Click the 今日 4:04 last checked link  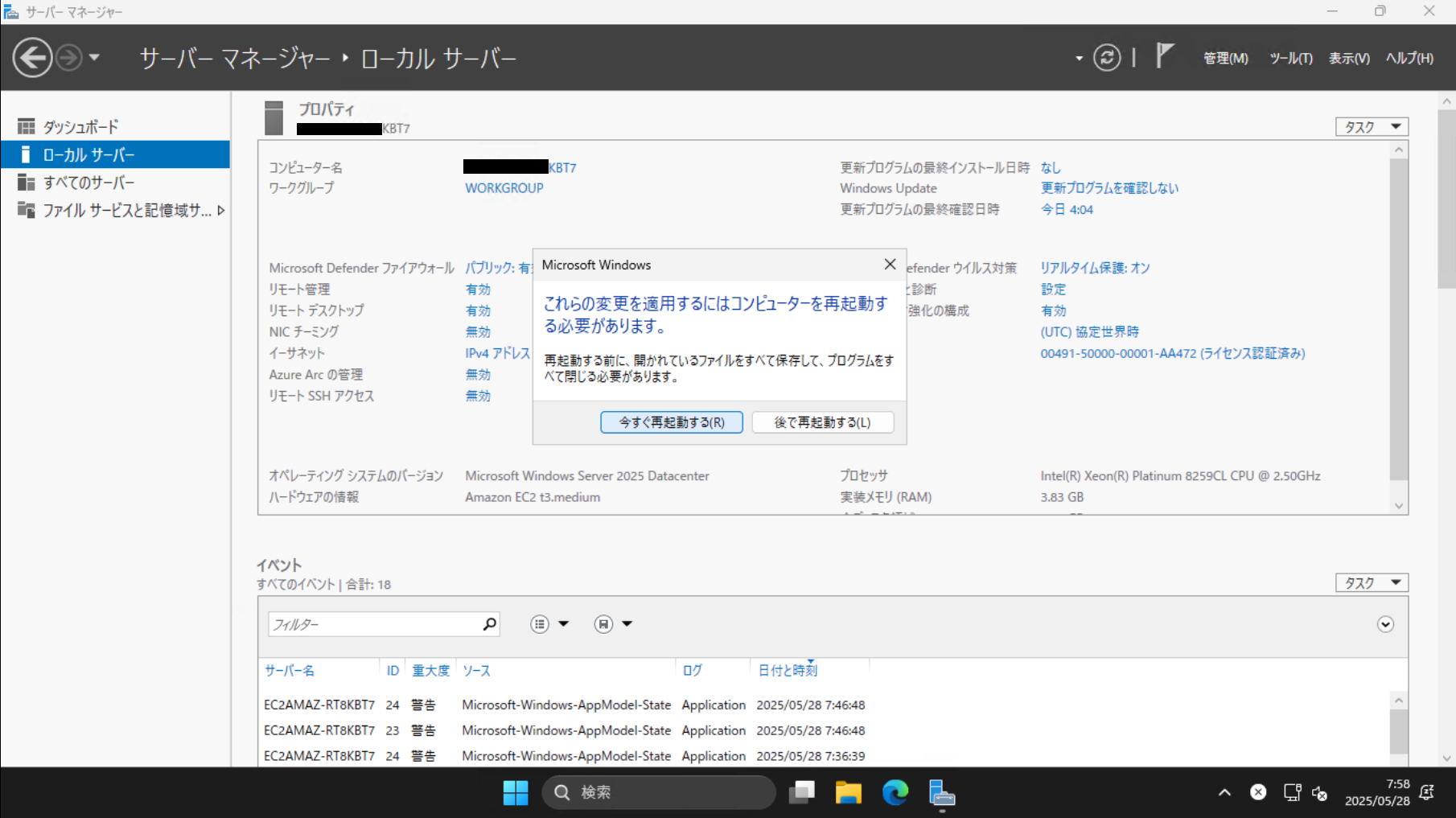[x=1067, y=209]
